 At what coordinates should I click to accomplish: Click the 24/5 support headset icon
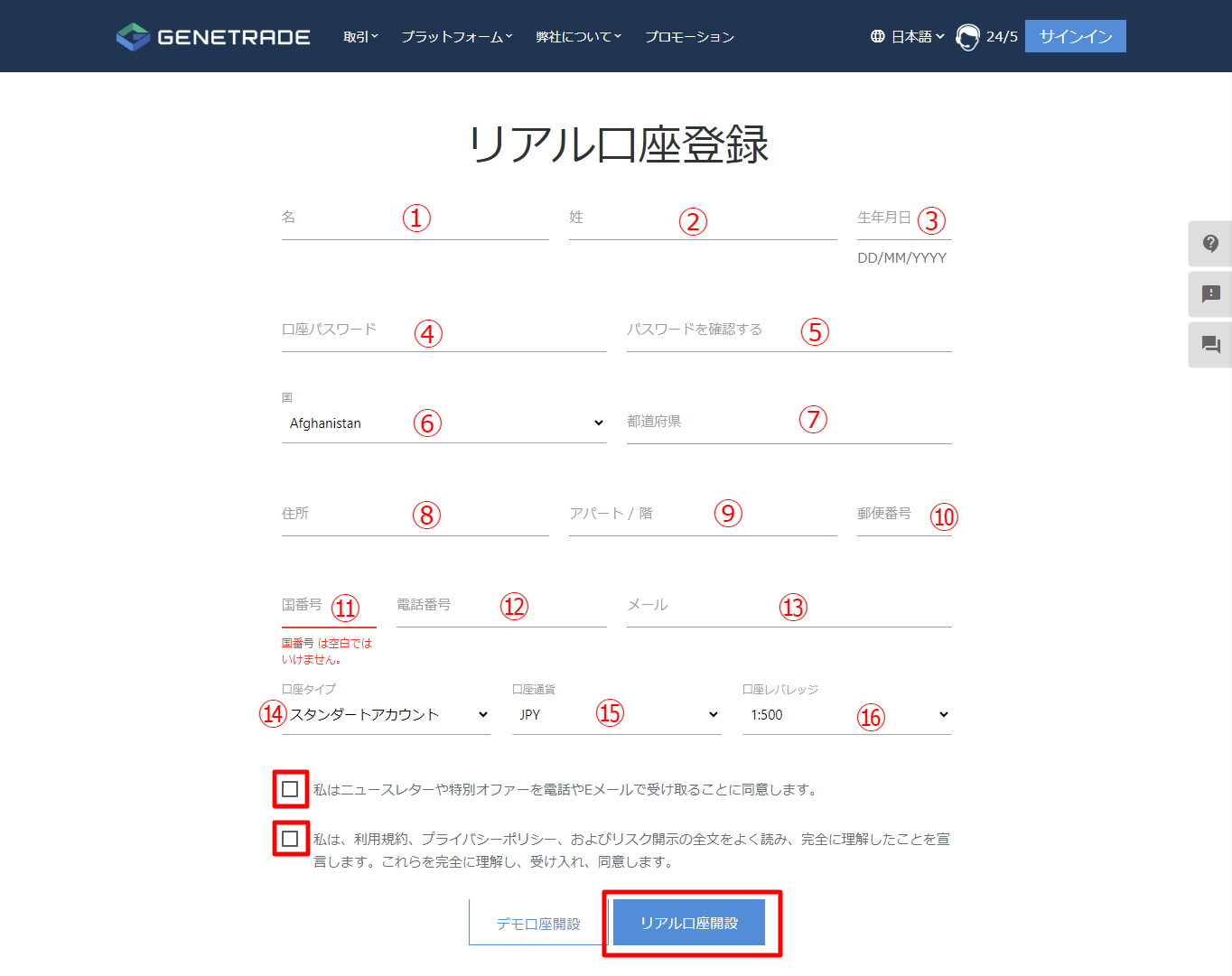[967, 37]
